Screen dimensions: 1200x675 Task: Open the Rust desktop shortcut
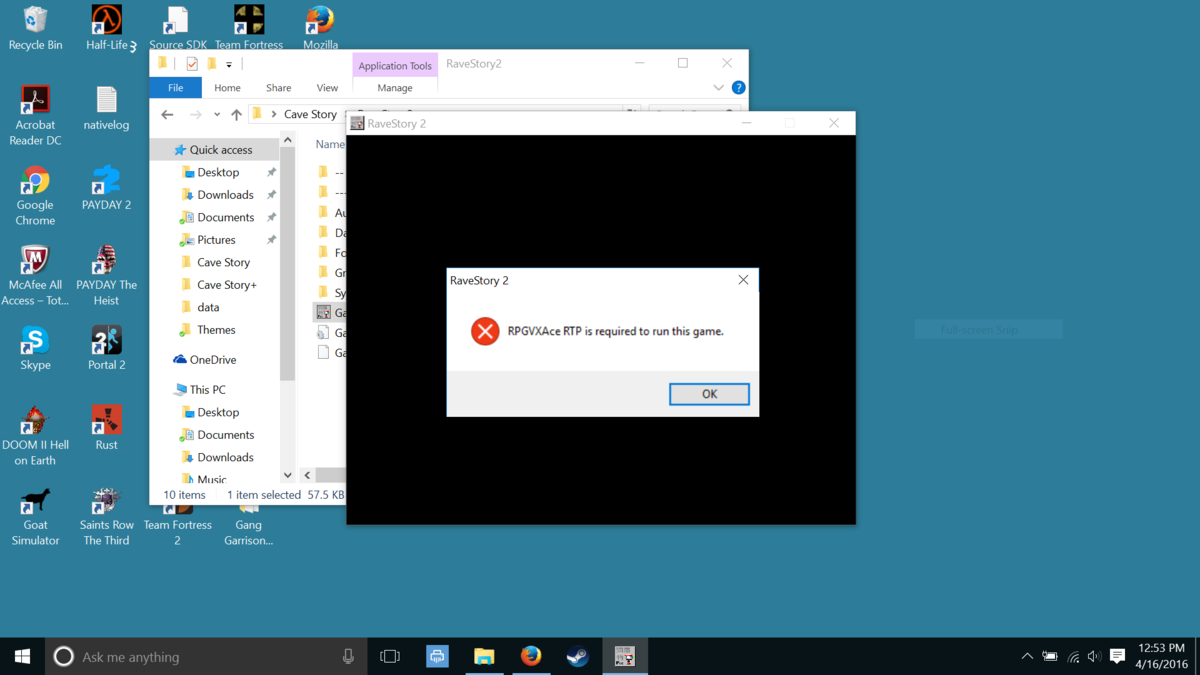pos(106,428)
